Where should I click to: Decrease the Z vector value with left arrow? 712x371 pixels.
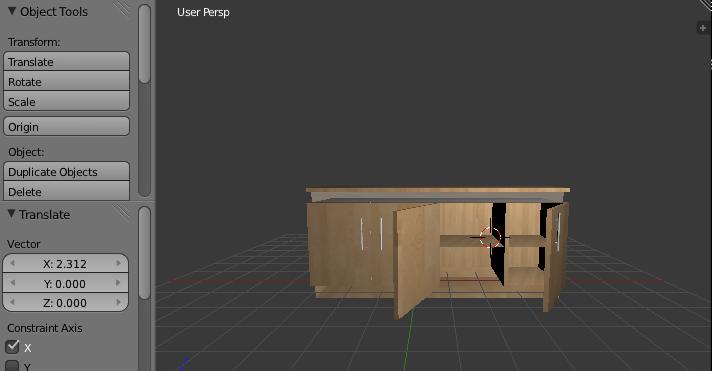click(x=12, y=302)
